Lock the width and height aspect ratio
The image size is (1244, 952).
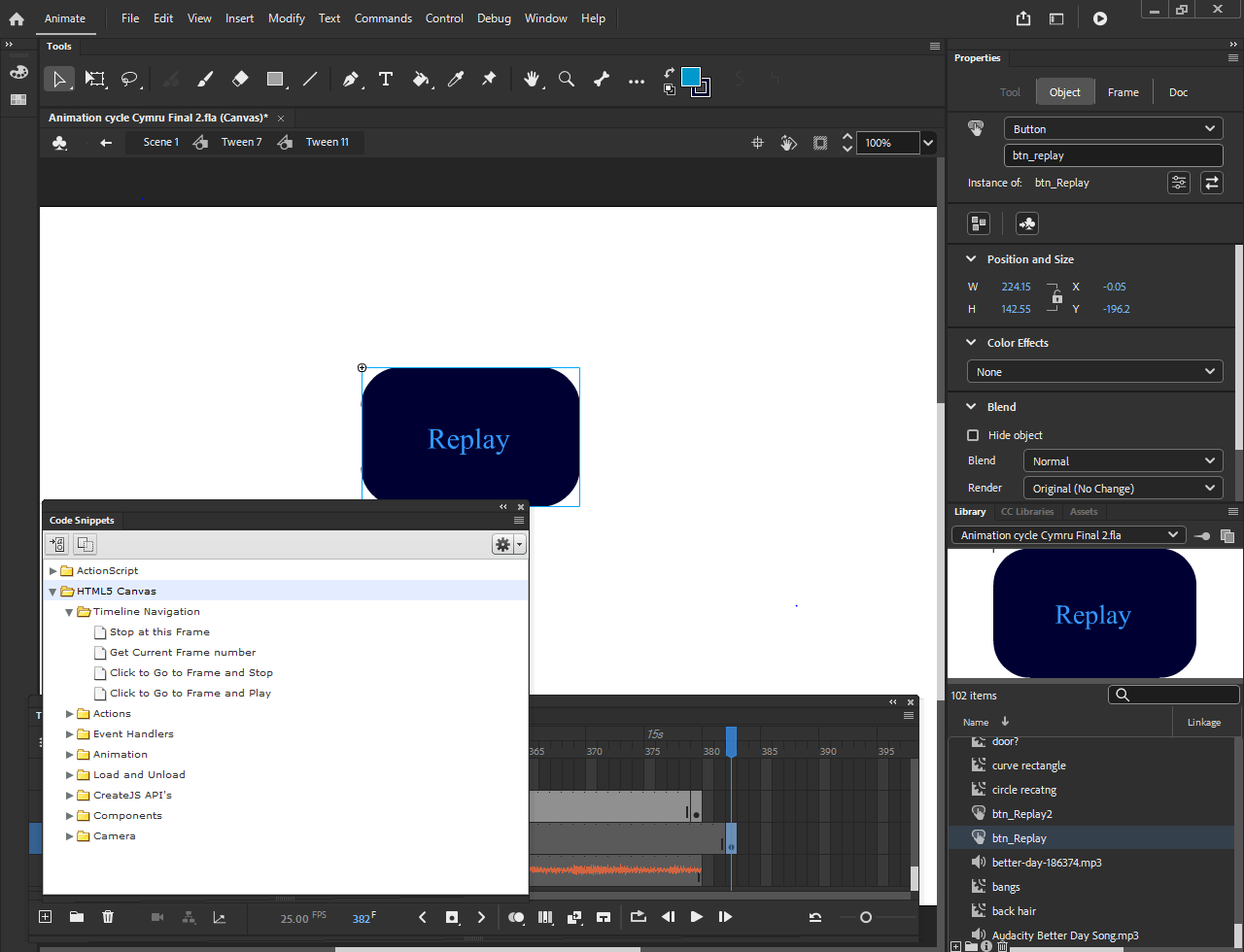point(1055,297)
